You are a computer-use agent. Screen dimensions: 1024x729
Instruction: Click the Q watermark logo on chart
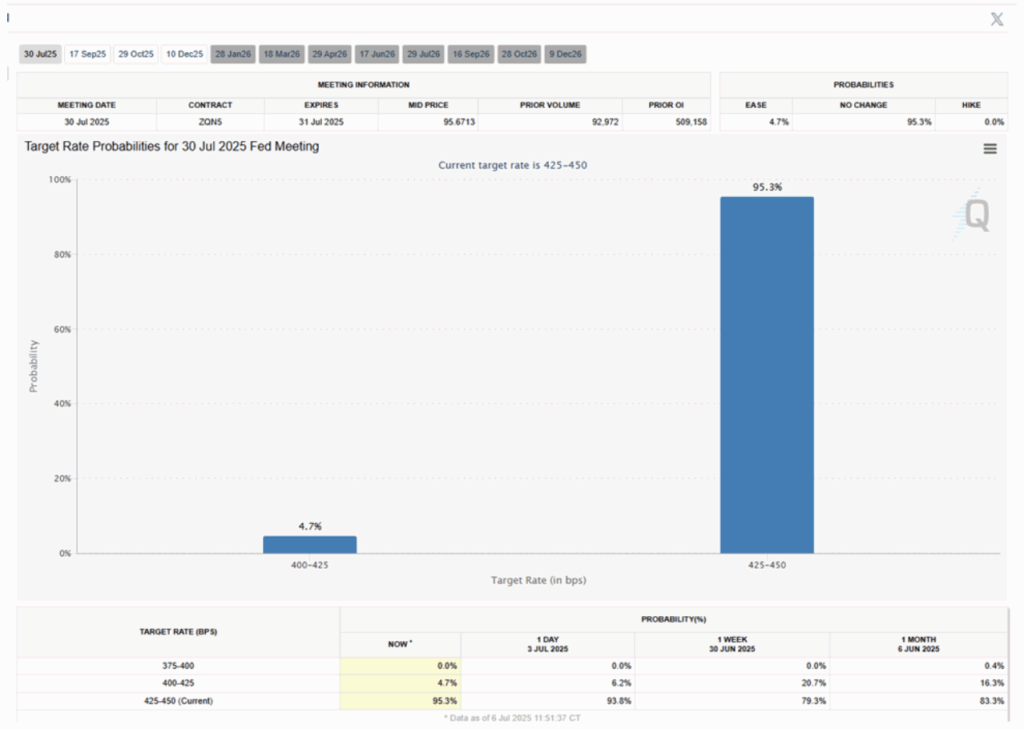click(x=973, y=214)
